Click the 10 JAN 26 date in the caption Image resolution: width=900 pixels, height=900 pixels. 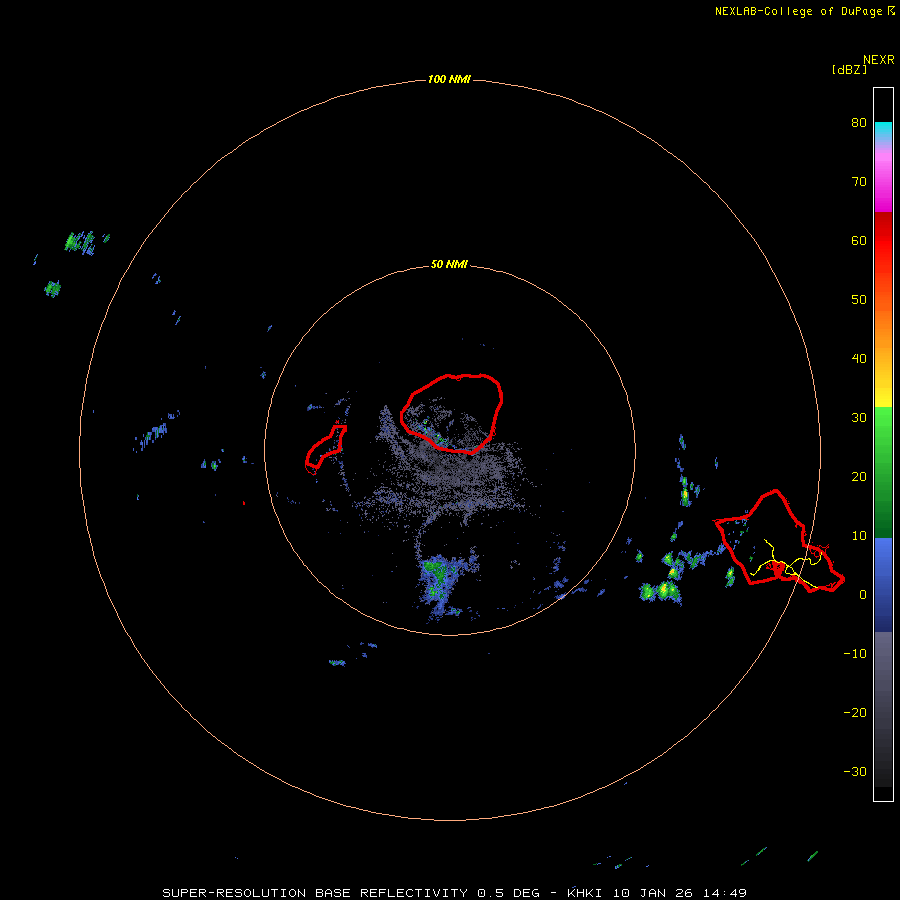click(x=652, y=893)
